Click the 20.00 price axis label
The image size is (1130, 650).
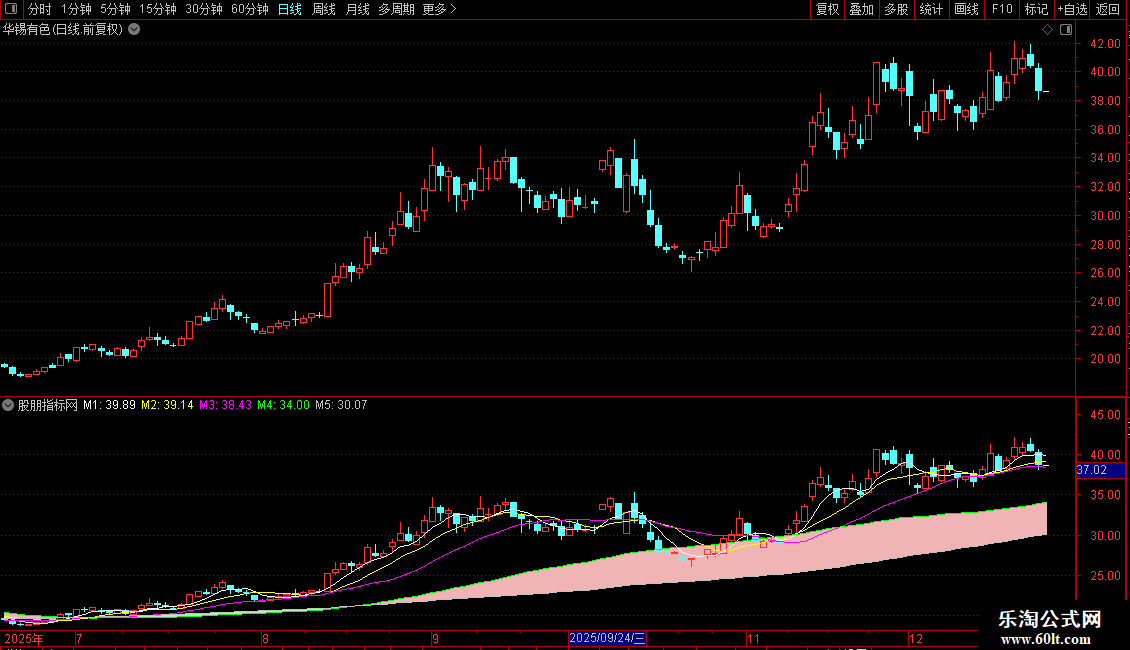point(1105,359)
